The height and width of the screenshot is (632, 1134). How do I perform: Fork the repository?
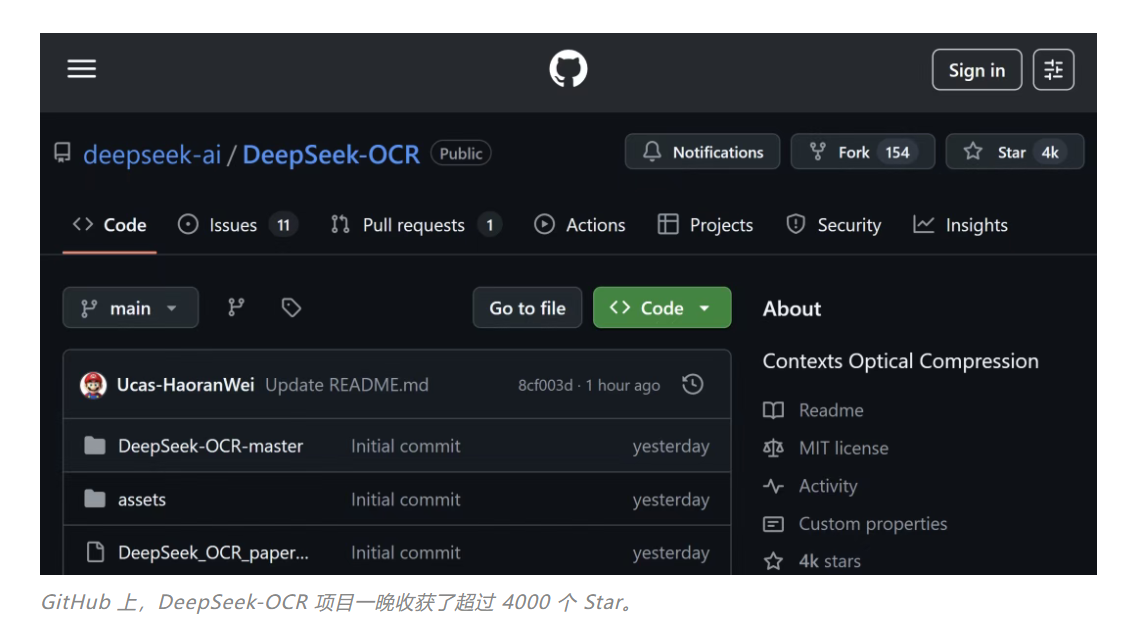click(x=862, y=152)
